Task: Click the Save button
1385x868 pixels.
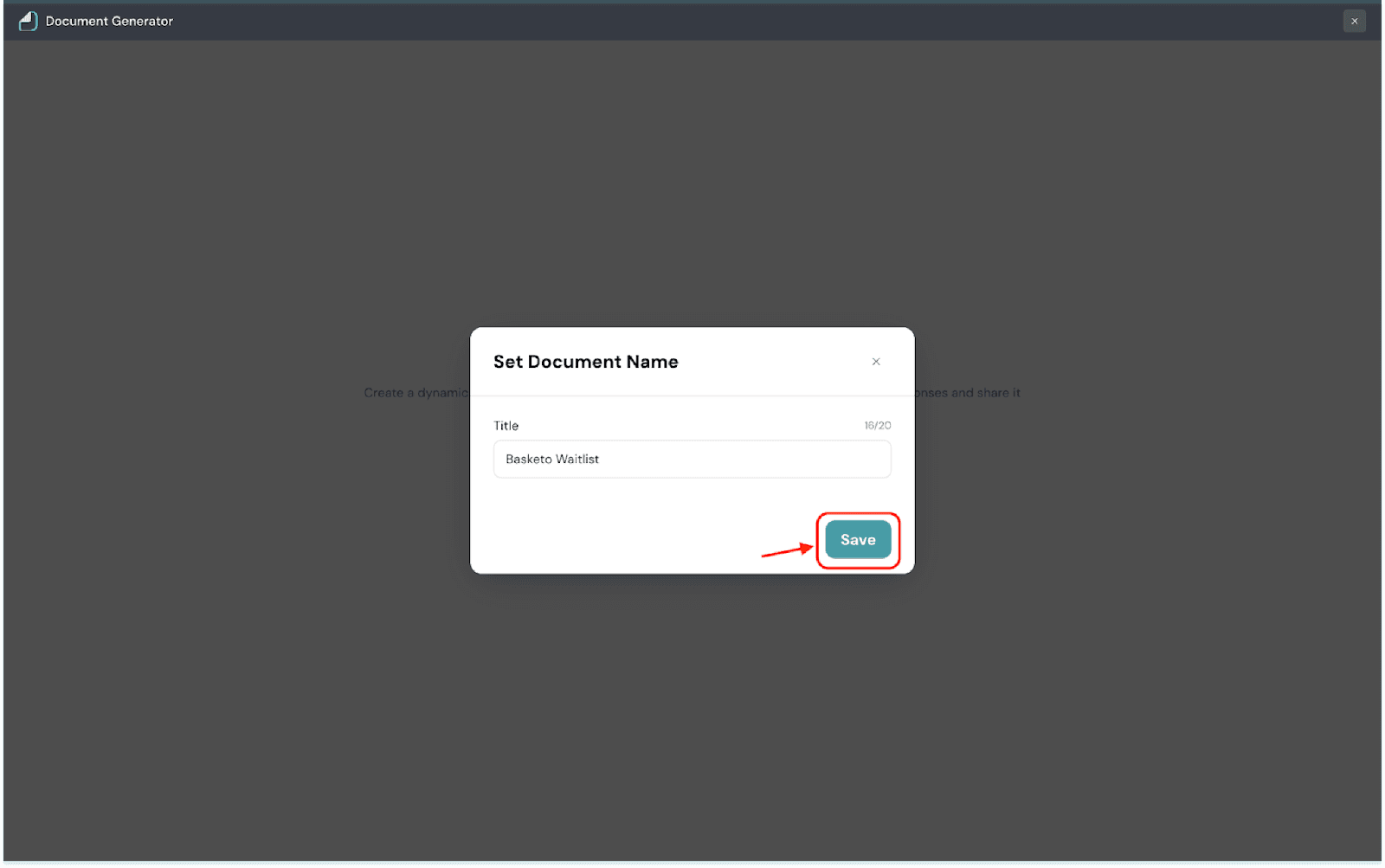Action: coord(858,540)
